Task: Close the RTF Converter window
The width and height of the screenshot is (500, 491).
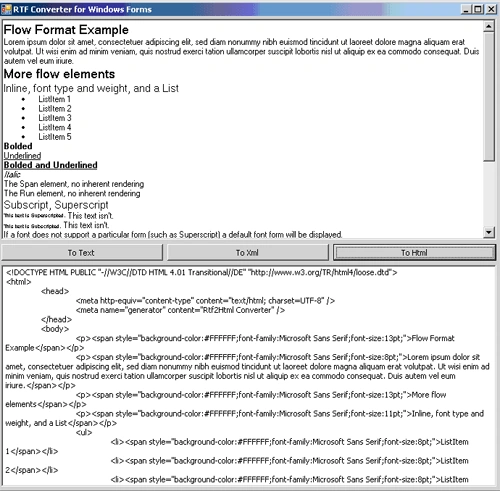Action: click(491, 9)
